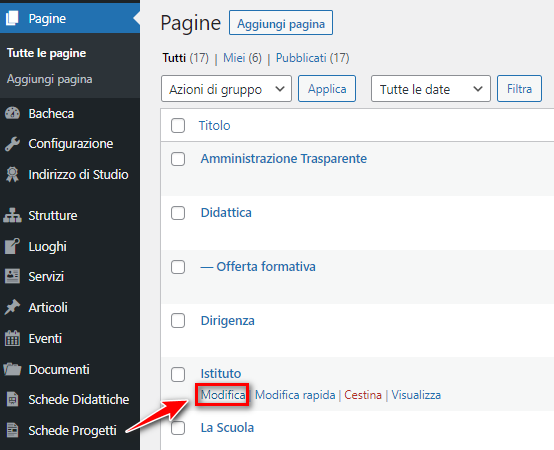Open the Strutture hierarchy icon
The width and height of the screenshot is (554, 450).
12,215
